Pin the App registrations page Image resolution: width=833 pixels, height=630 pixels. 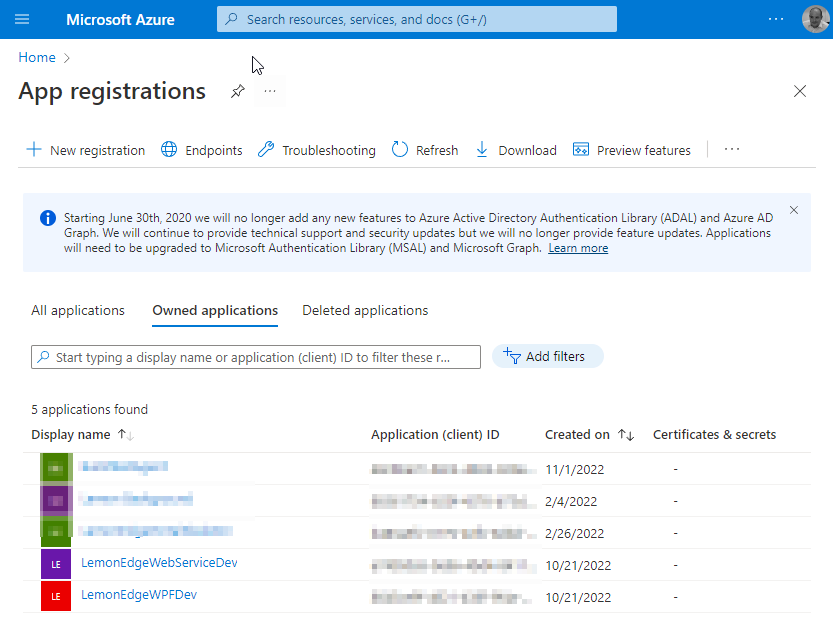(237, 91)
